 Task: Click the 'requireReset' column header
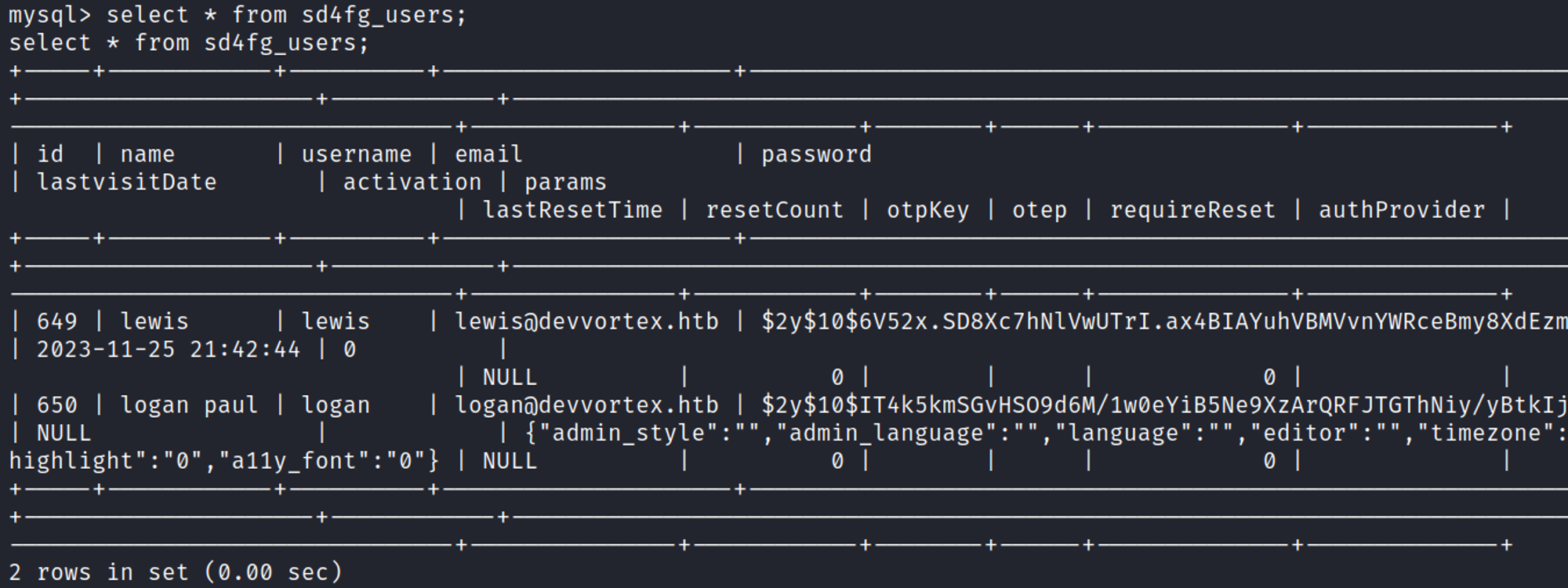[x=1192, y=210]
